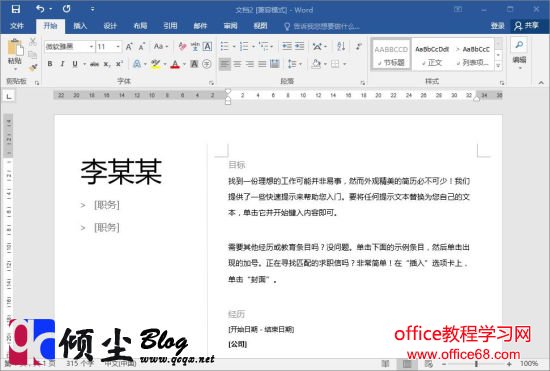Redo the last action
Image resolution: width=550 pixels, height=371 pixels.
click(x=66, y=9)
